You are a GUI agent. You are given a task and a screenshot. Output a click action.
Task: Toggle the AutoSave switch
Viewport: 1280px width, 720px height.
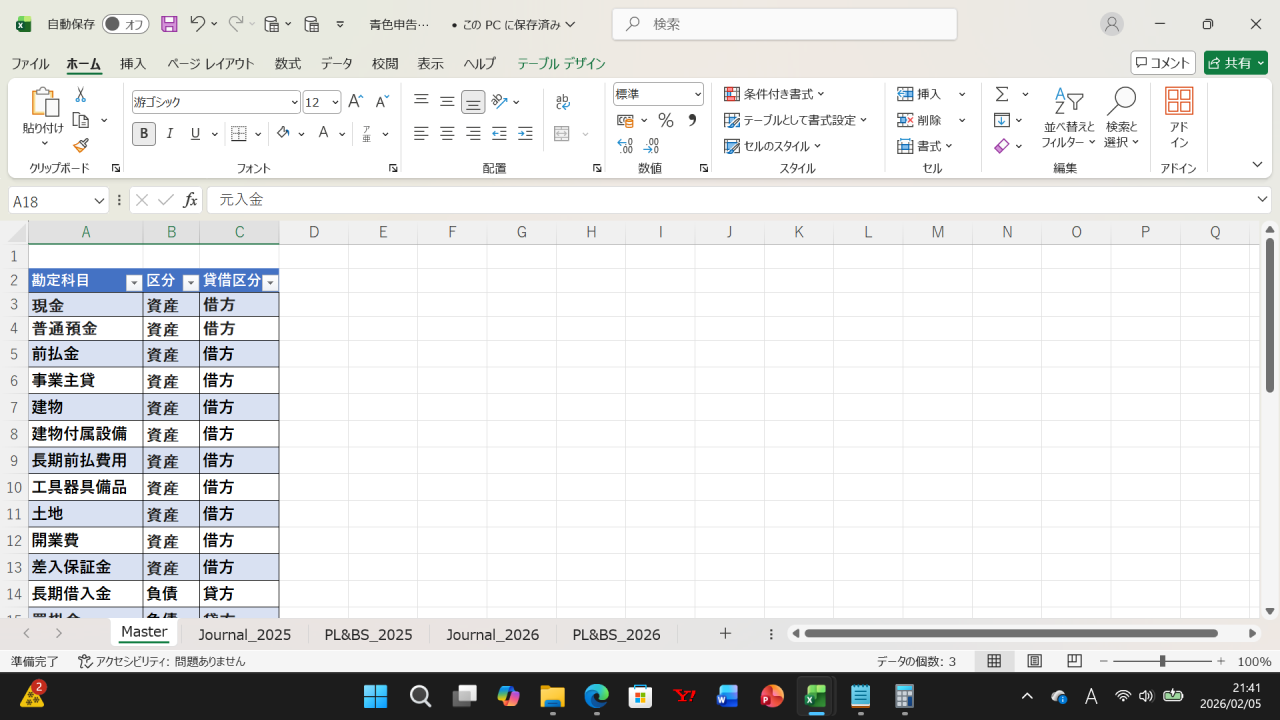point(124,24)
